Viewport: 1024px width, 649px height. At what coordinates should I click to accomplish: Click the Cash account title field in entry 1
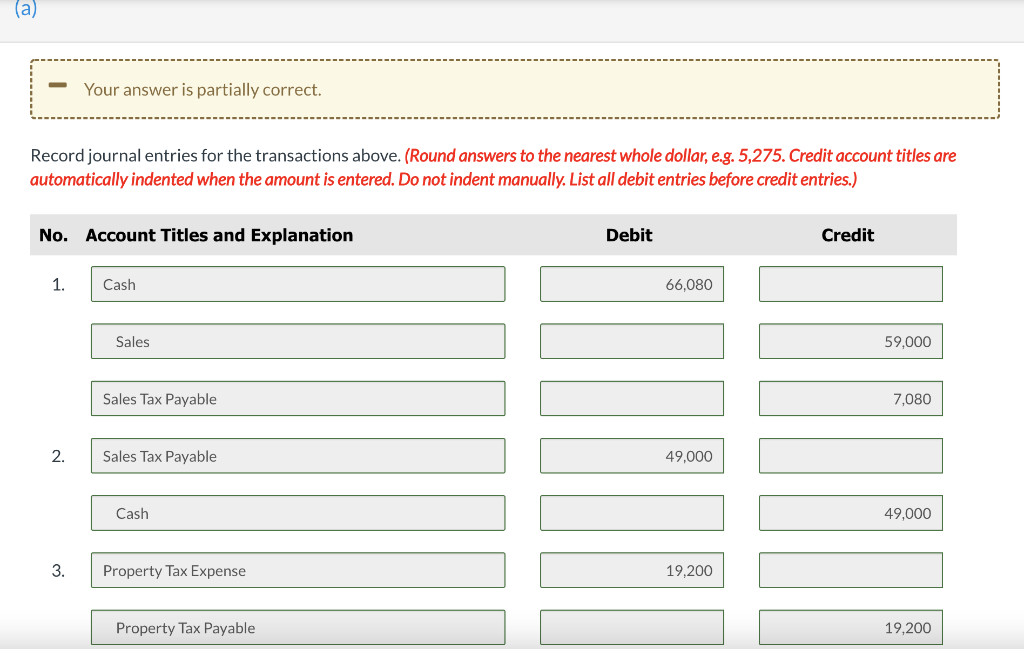point(297,283)
